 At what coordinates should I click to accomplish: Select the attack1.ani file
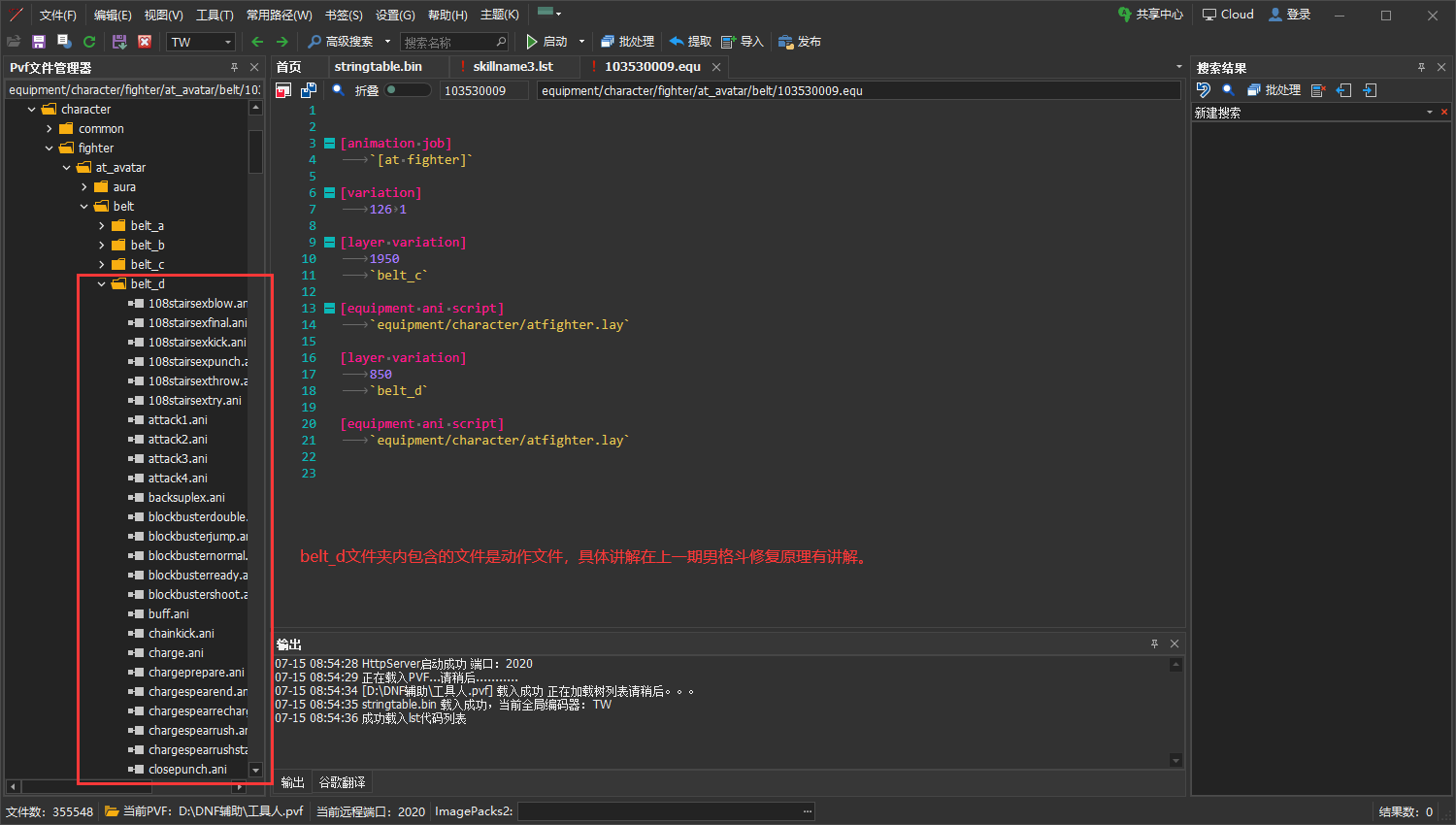(178, 420)
